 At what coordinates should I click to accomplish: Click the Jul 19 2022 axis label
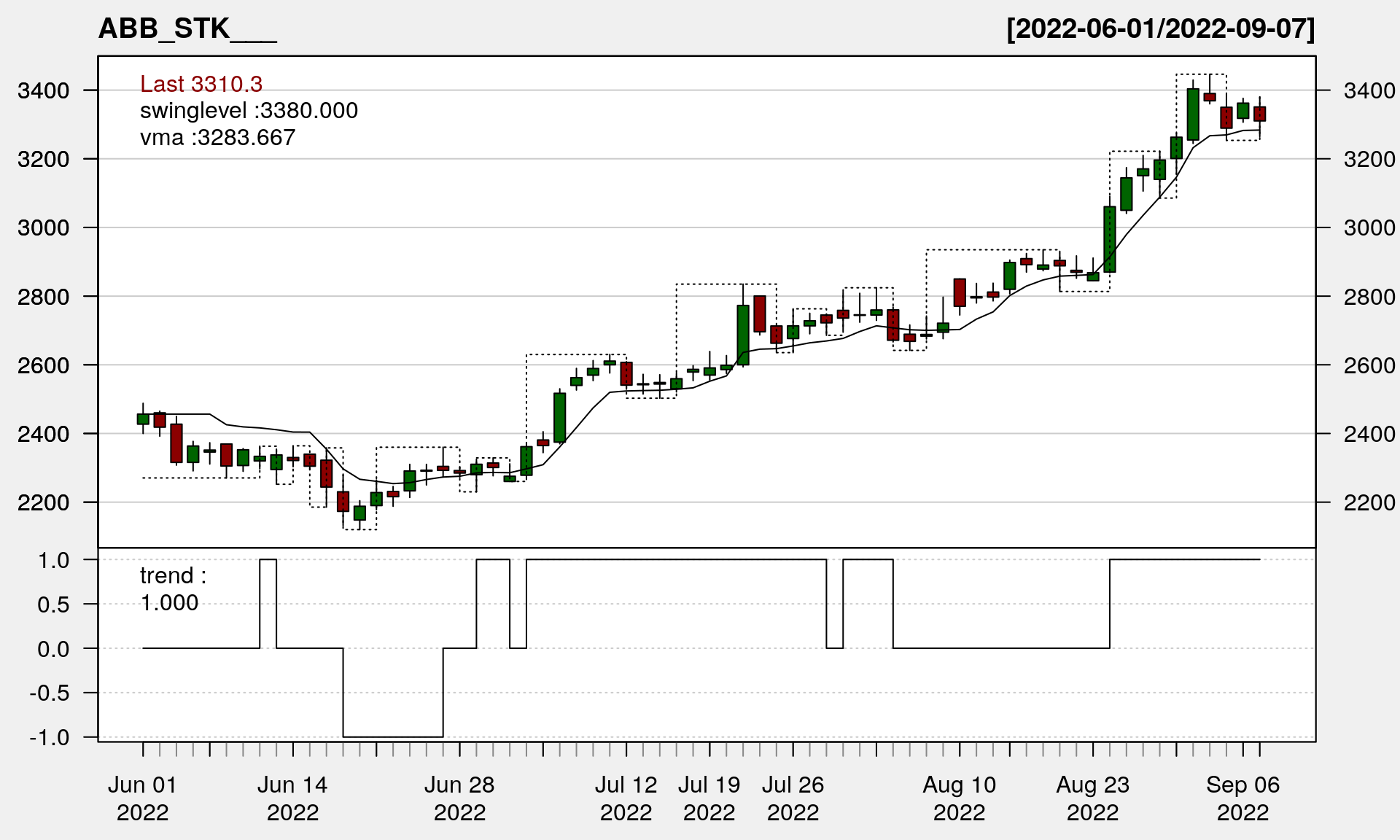[709, 798]
